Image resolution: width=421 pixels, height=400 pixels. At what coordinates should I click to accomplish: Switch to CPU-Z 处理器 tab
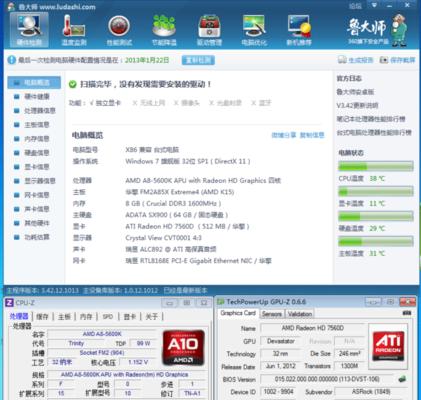pos(19,316)
